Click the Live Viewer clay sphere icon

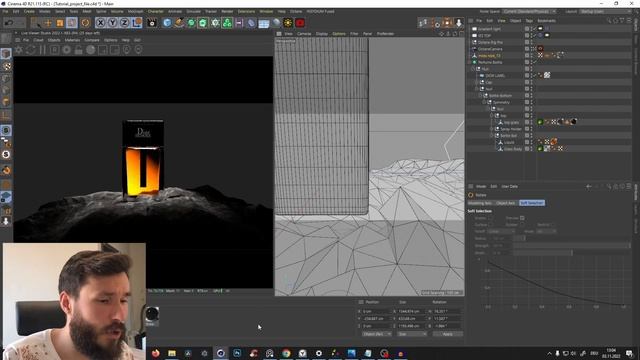91,50
